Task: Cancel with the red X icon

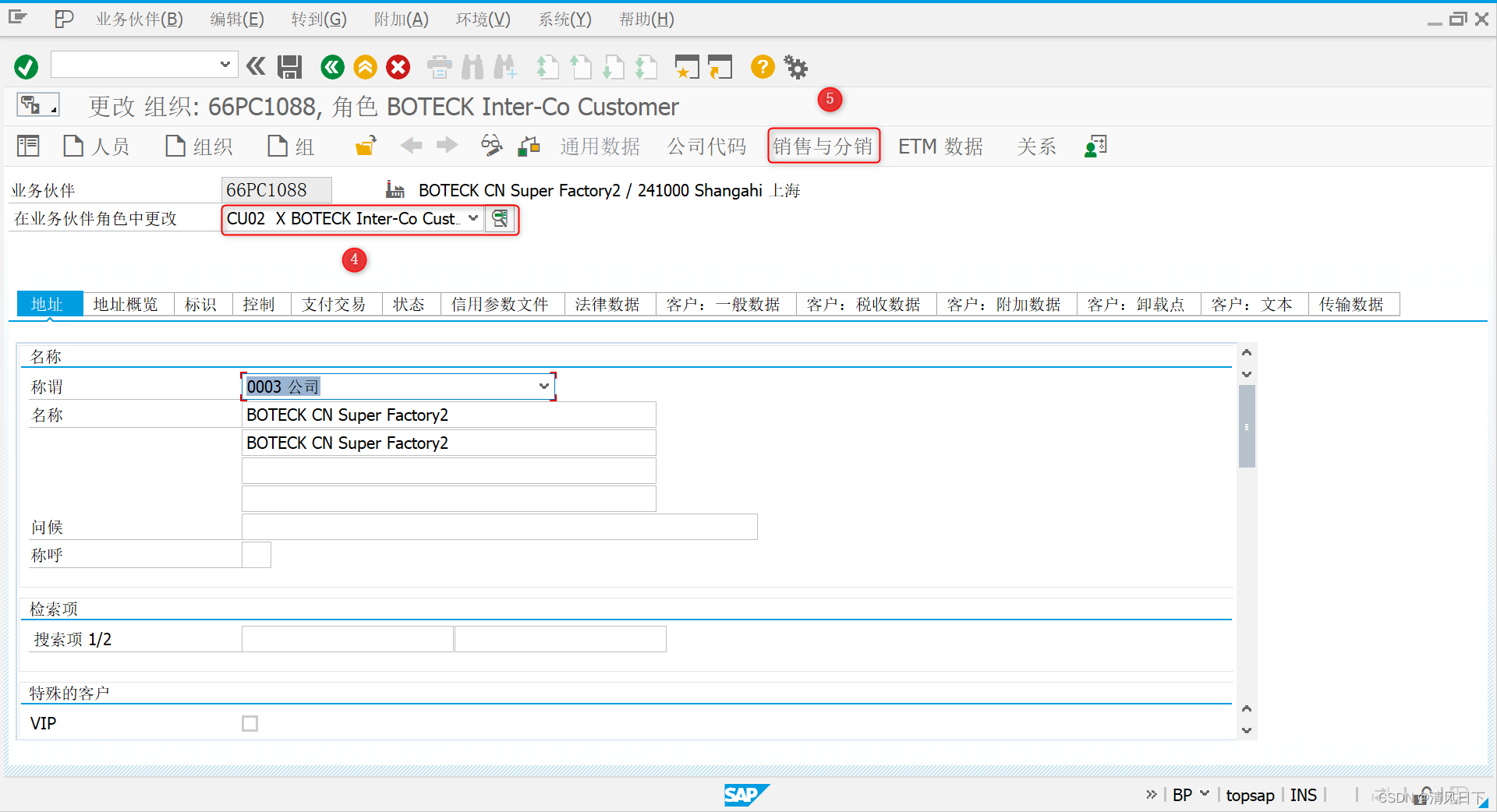Action: click(x=398, y=67)
